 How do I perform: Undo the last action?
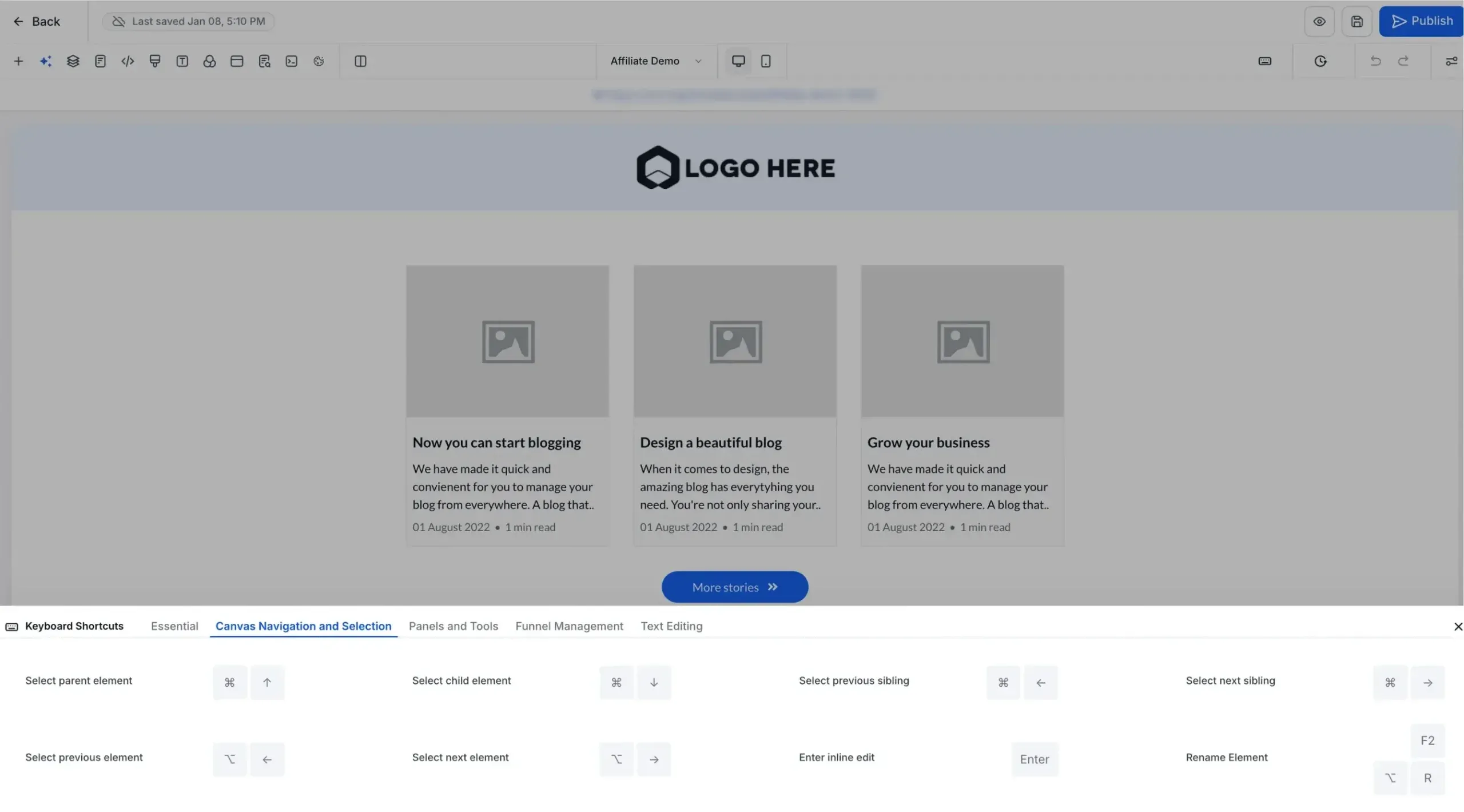tap(1376, 61)
